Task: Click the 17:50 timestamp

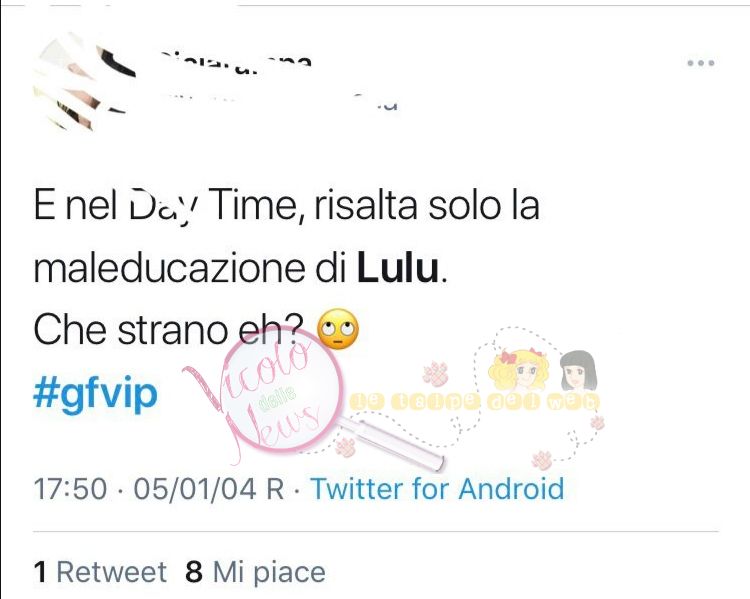Action: (x=70, y=488)
